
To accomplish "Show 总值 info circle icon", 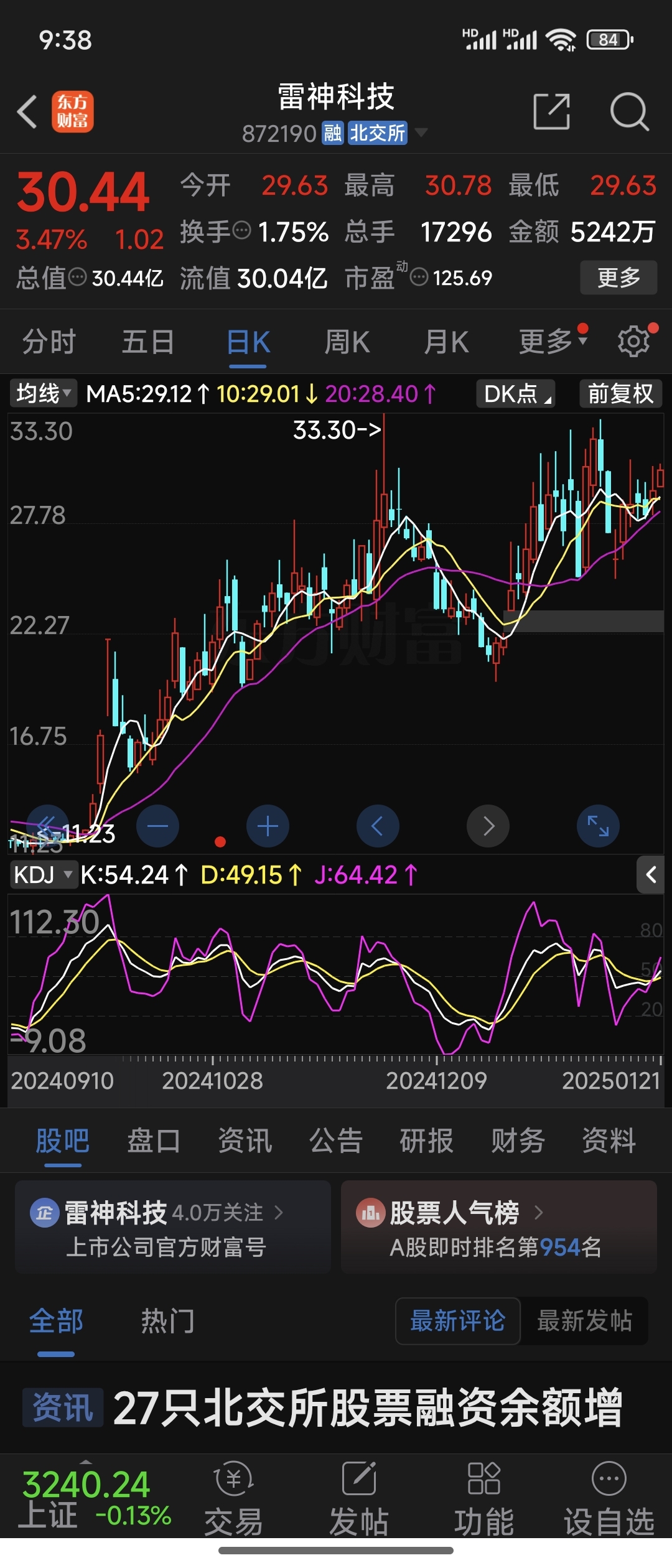I will 78,277.
